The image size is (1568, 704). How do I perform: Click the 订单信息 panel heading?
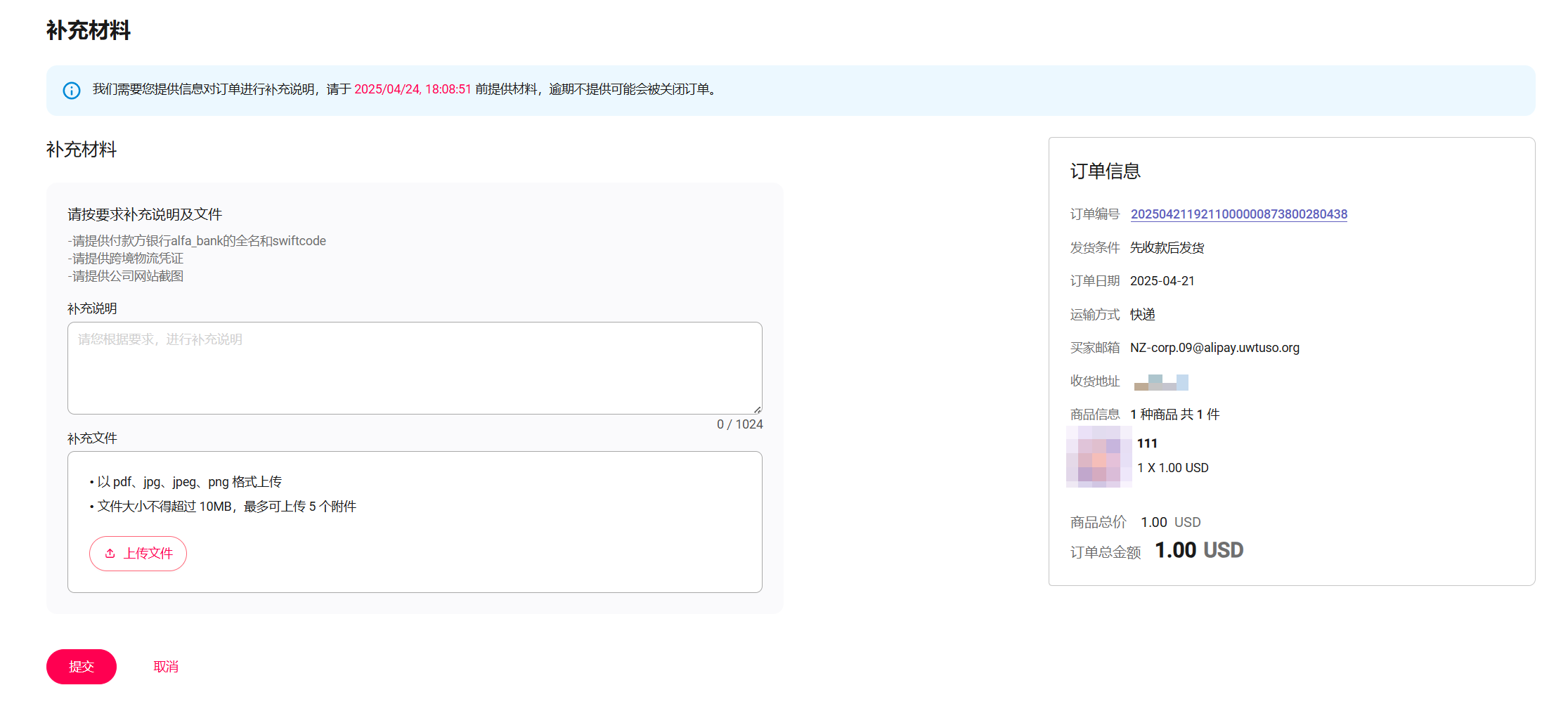tap(1105, 171)
